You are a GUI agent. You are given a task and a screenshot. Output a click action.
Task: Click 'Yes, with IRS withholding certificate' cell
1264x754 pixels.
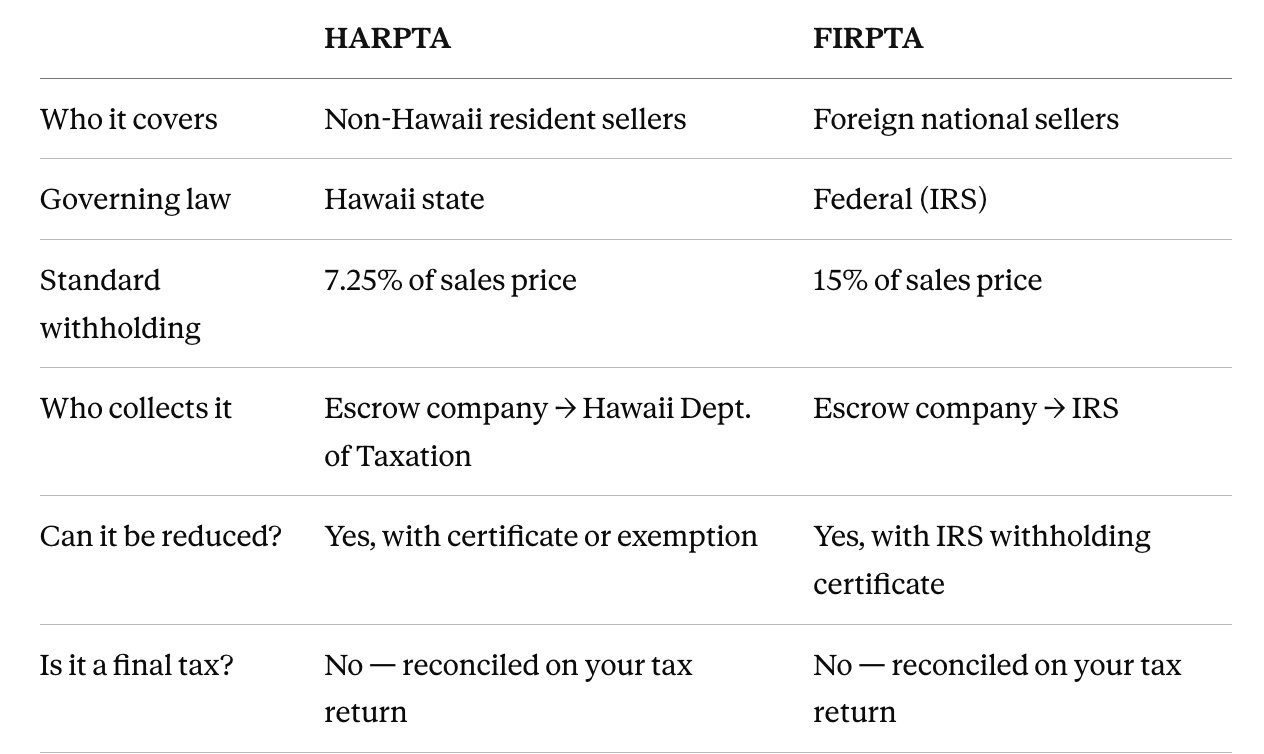(982, 560)
